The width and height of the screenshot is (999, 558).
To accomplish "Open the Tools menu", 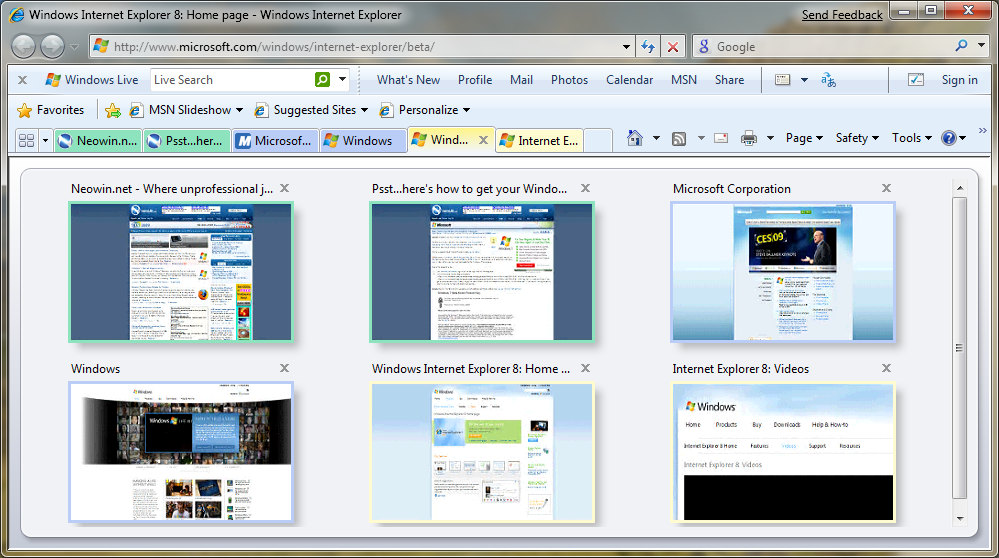I will pos(912,138).
